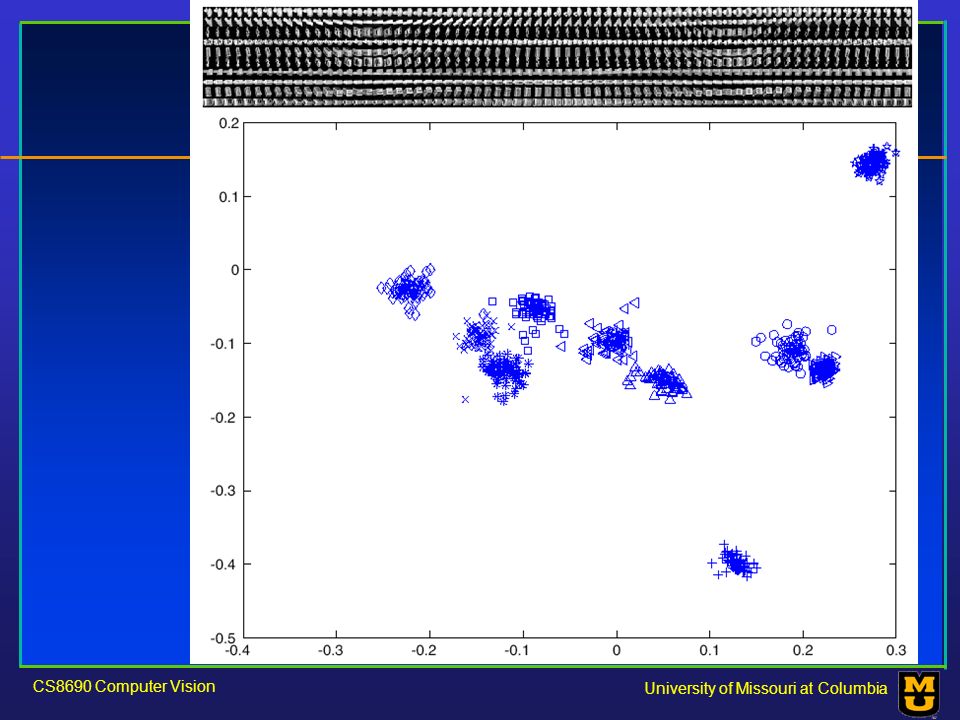Click the y-axis label '-0.3'

(224, 491)
